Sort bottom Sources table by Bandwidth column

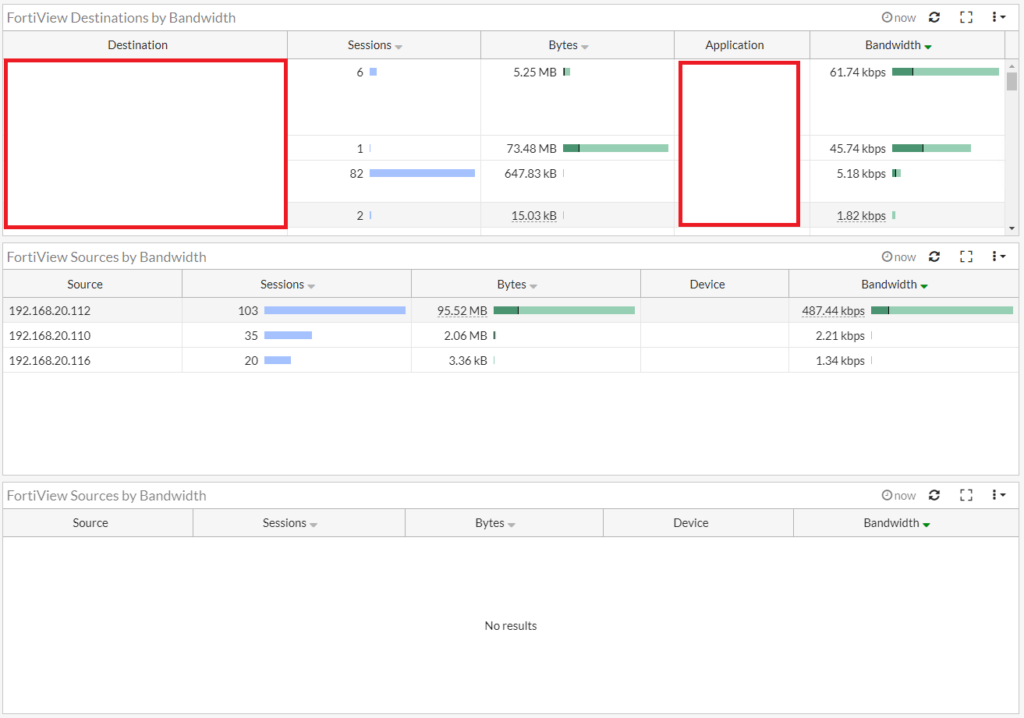[x=905, y=523]
